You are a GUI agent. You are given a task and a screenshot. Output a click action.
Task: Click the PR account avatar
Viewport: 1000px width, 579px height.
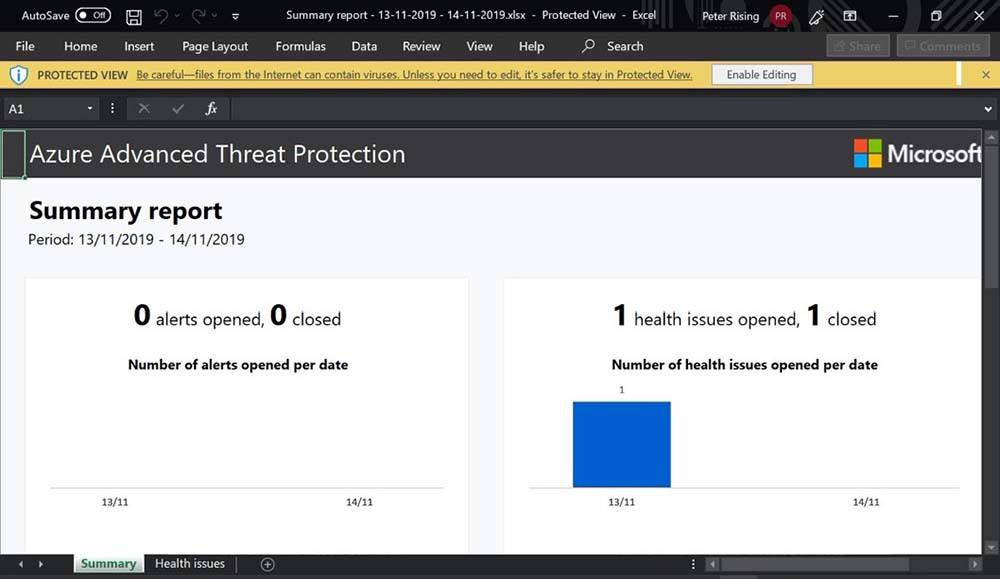pos(781,16)
